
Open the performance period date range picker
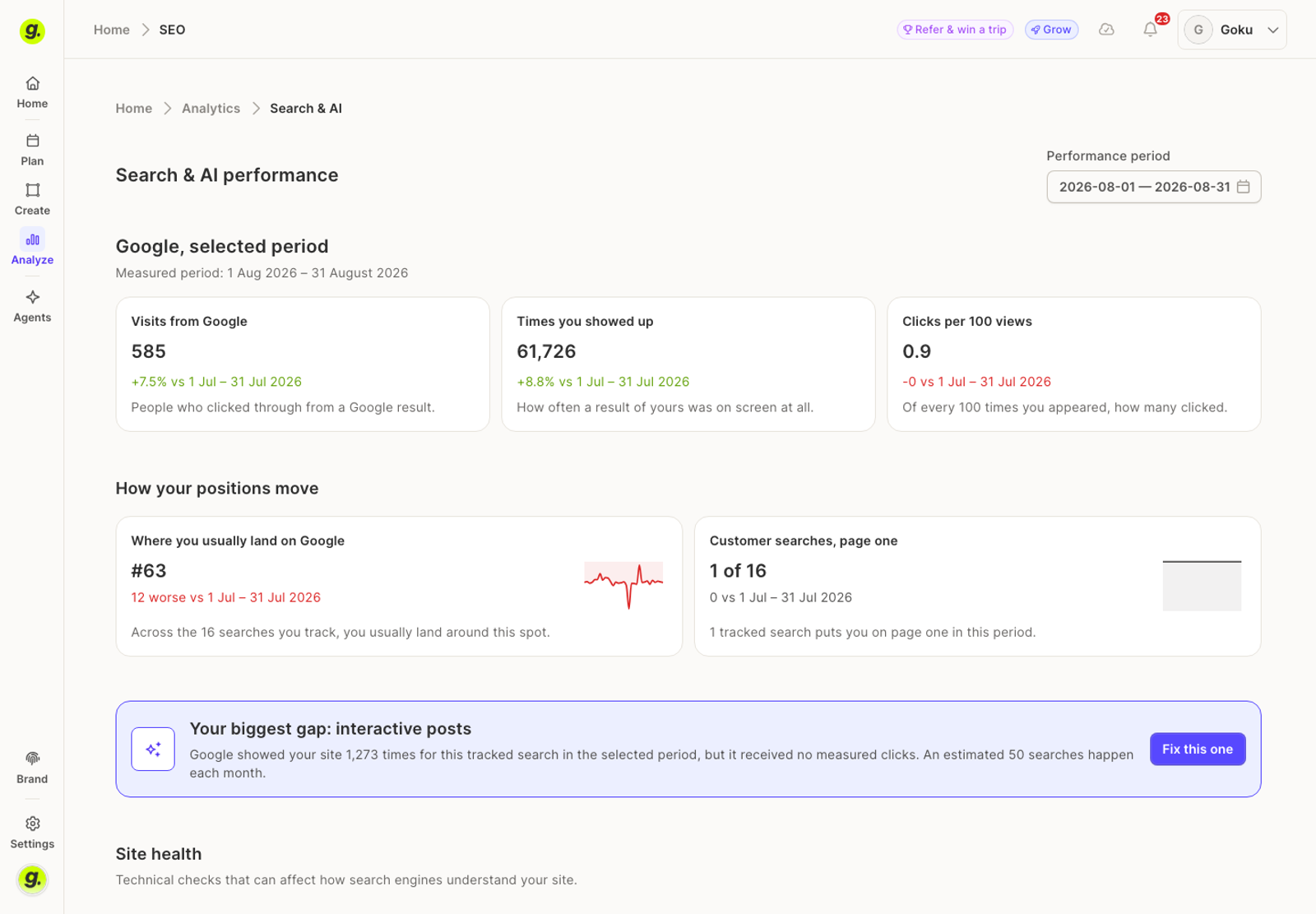[x=1153, y=187]
